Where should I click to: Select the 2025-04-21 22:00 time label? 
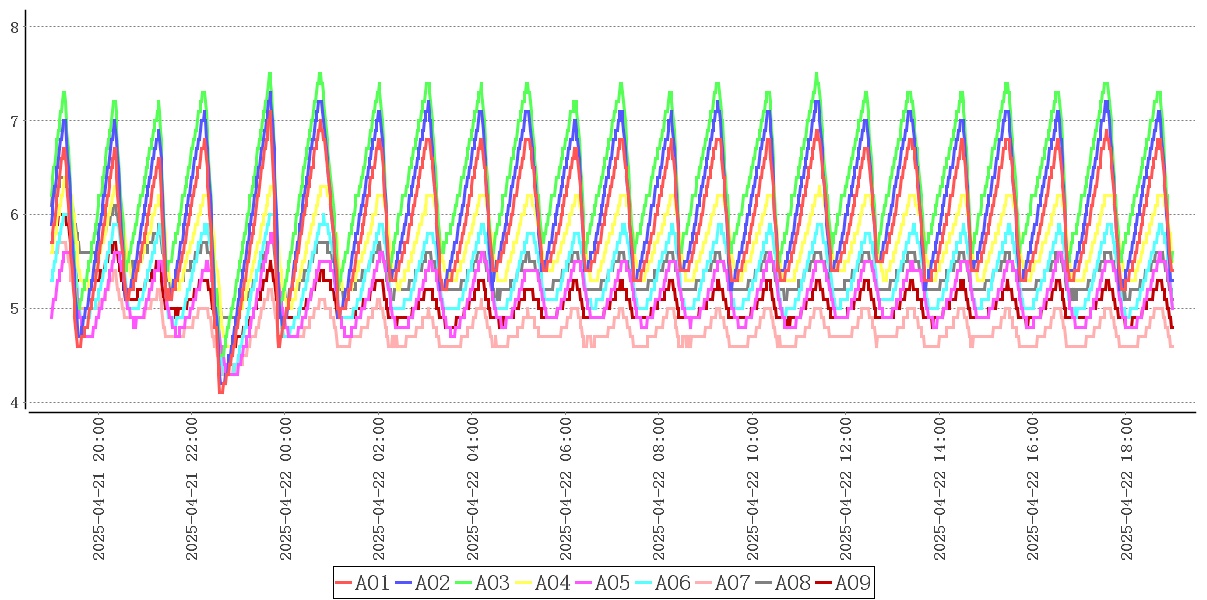click(193, 489)
